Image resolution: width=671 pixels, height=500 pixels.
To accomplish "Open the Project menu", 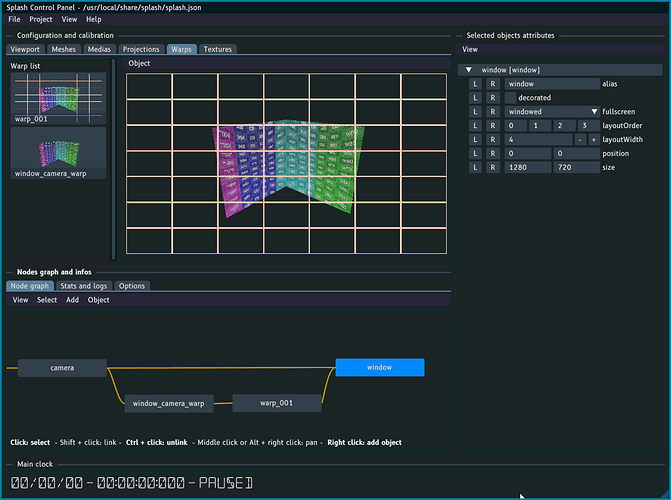I will (x=41, y=19).
